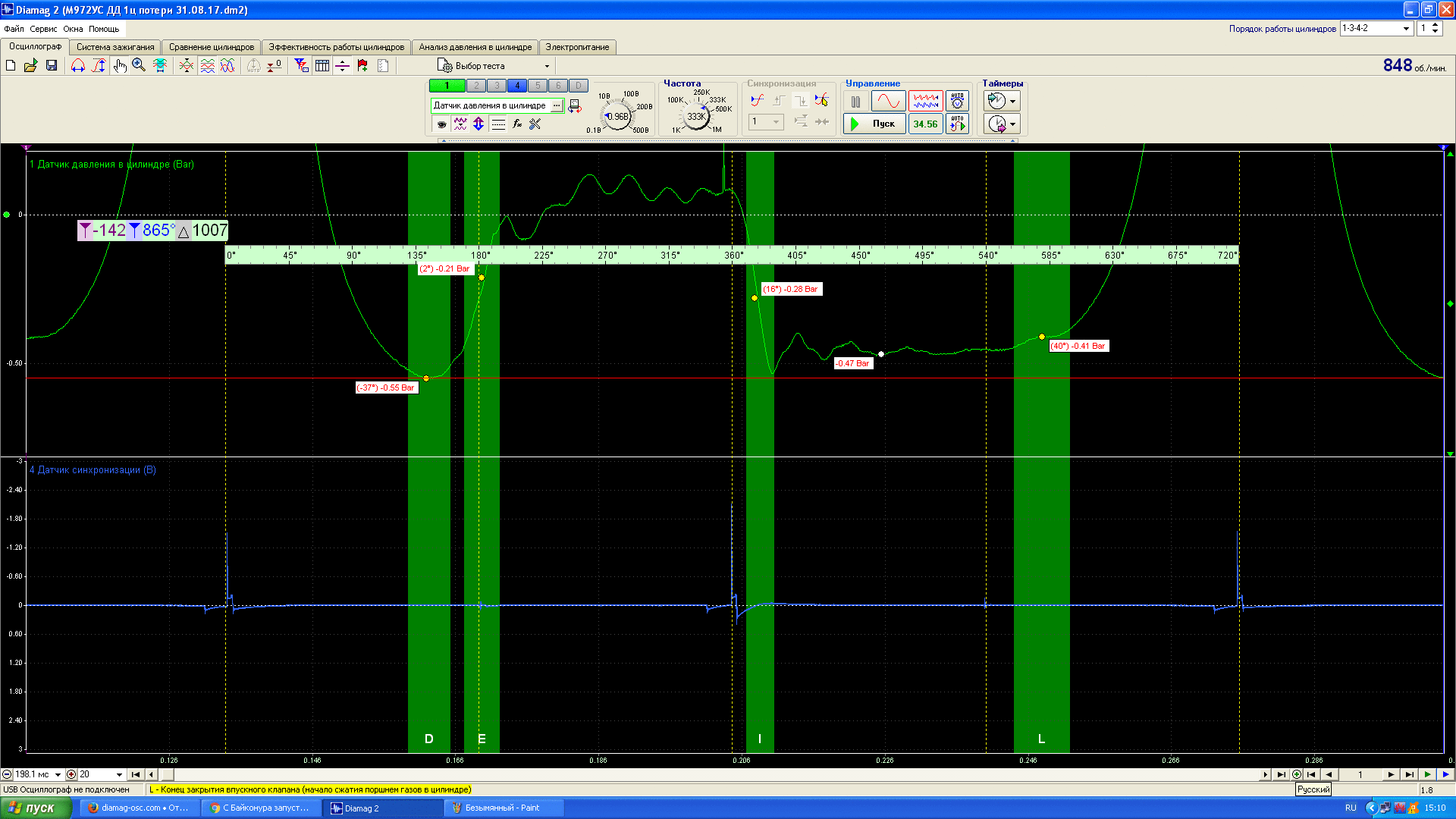Click the ellipsis button beside sensor name

[x=557, y=105]
